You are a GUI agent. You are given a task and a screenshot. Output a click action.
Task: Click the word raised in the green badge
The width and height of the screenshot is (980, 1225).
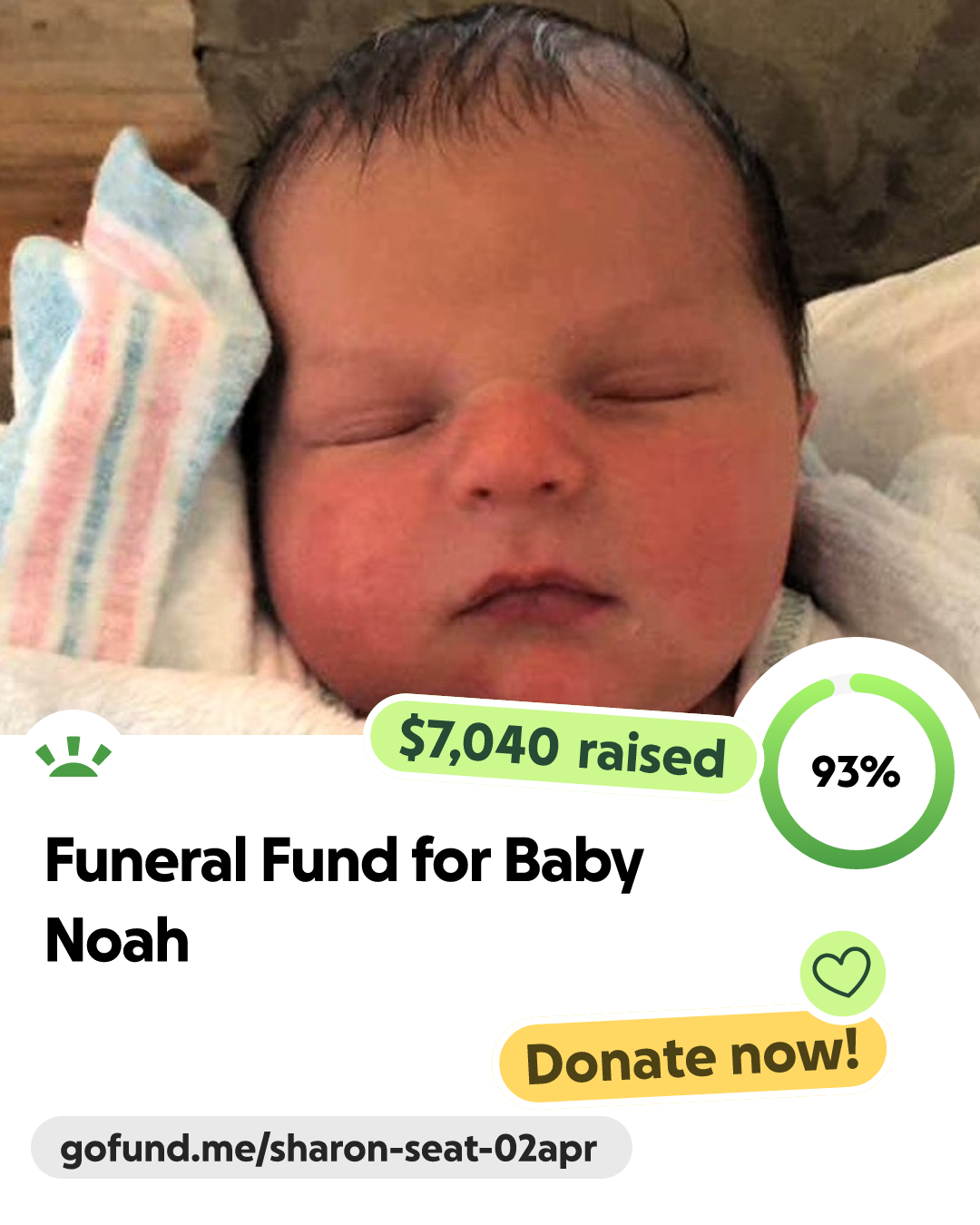[x=652, y=754]
